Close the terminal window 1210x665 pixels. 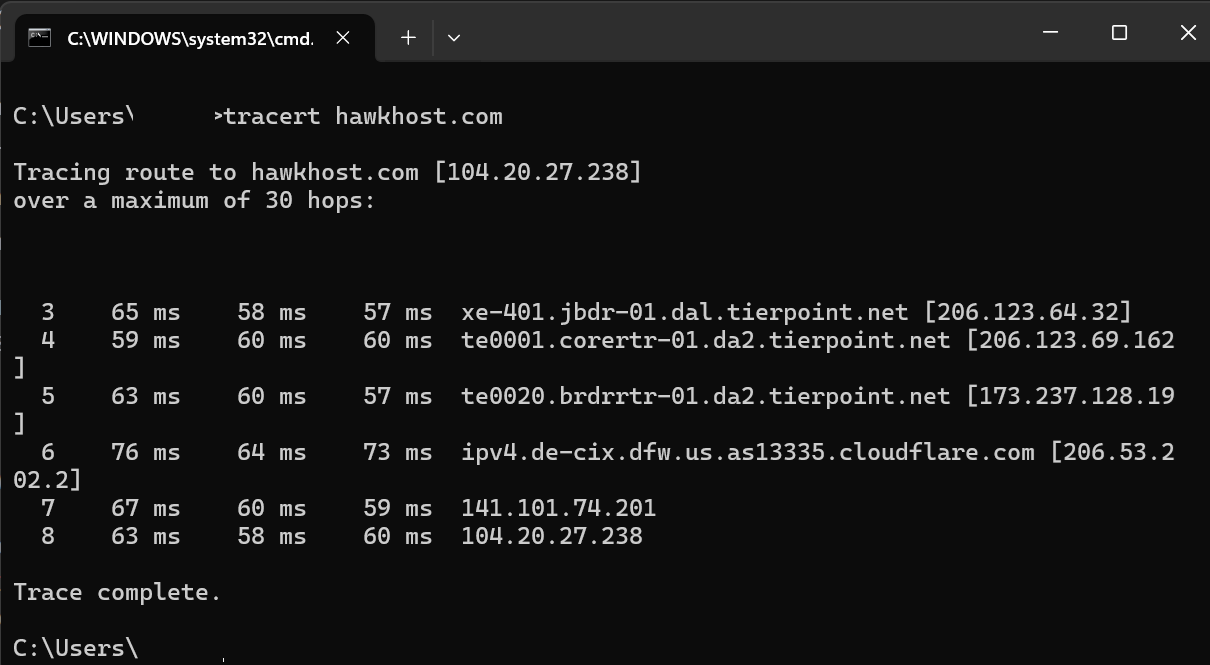coord(1188,33)
